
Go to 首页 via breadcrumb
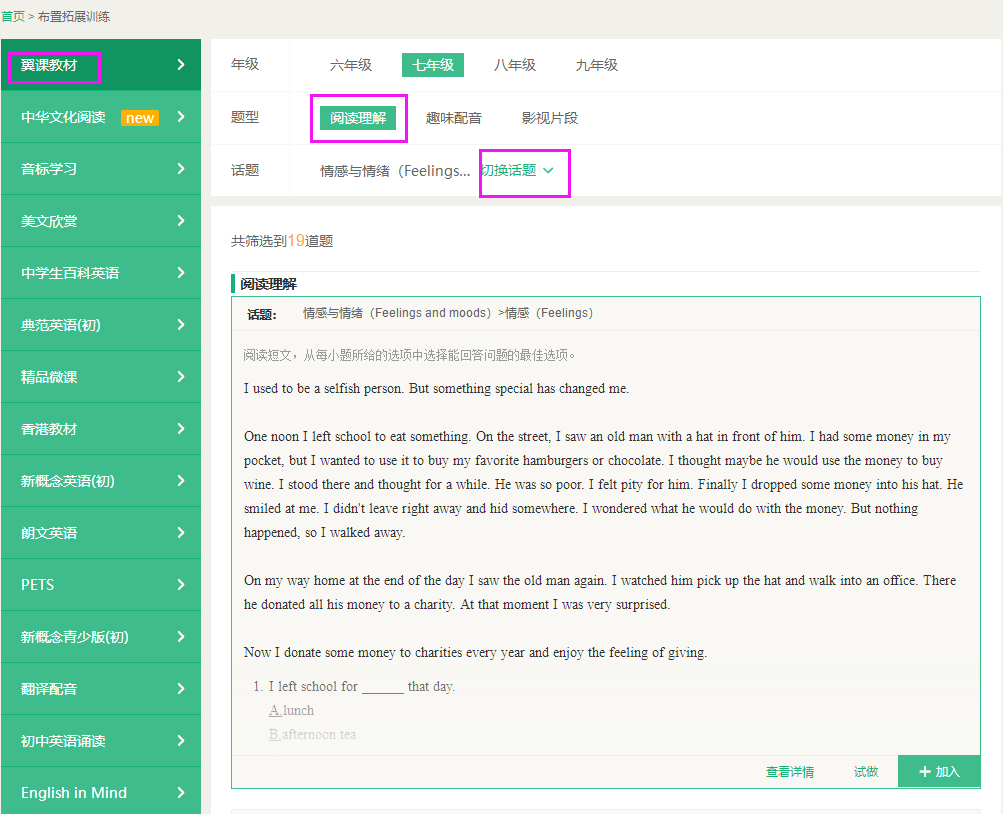(x=13, y=17)
